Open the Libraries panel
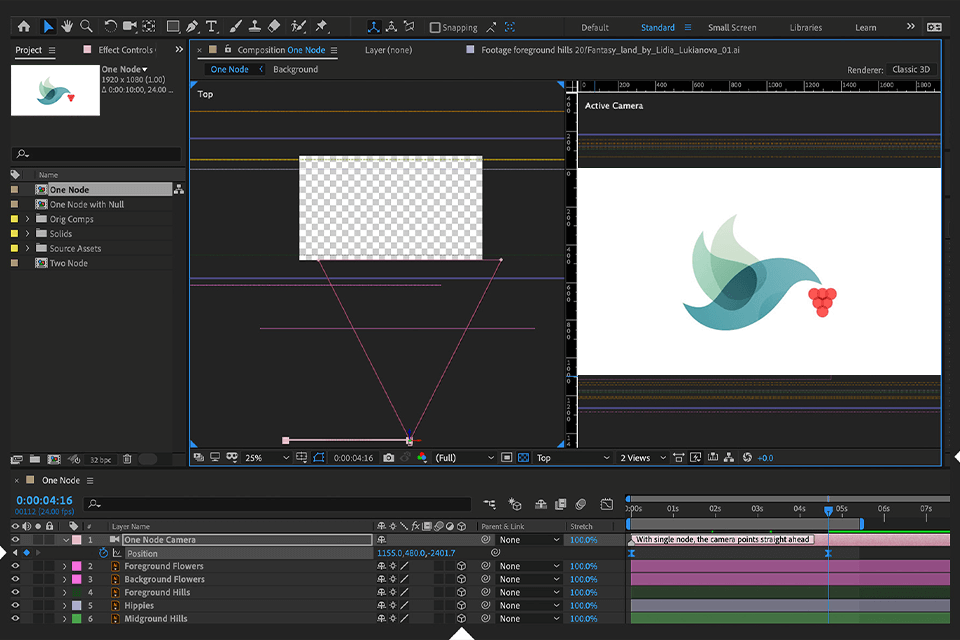 (805, 27)
